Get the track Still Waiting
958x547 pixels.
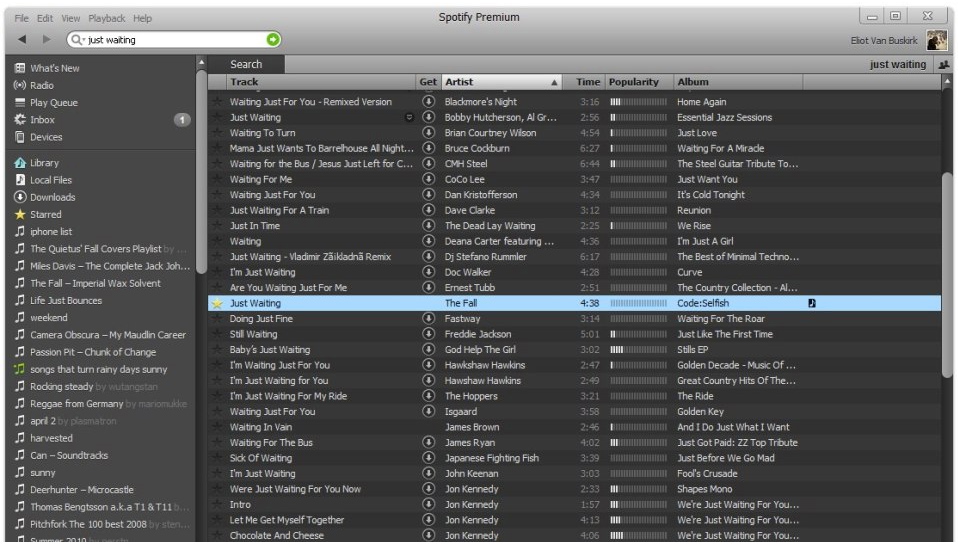[429, 334]
